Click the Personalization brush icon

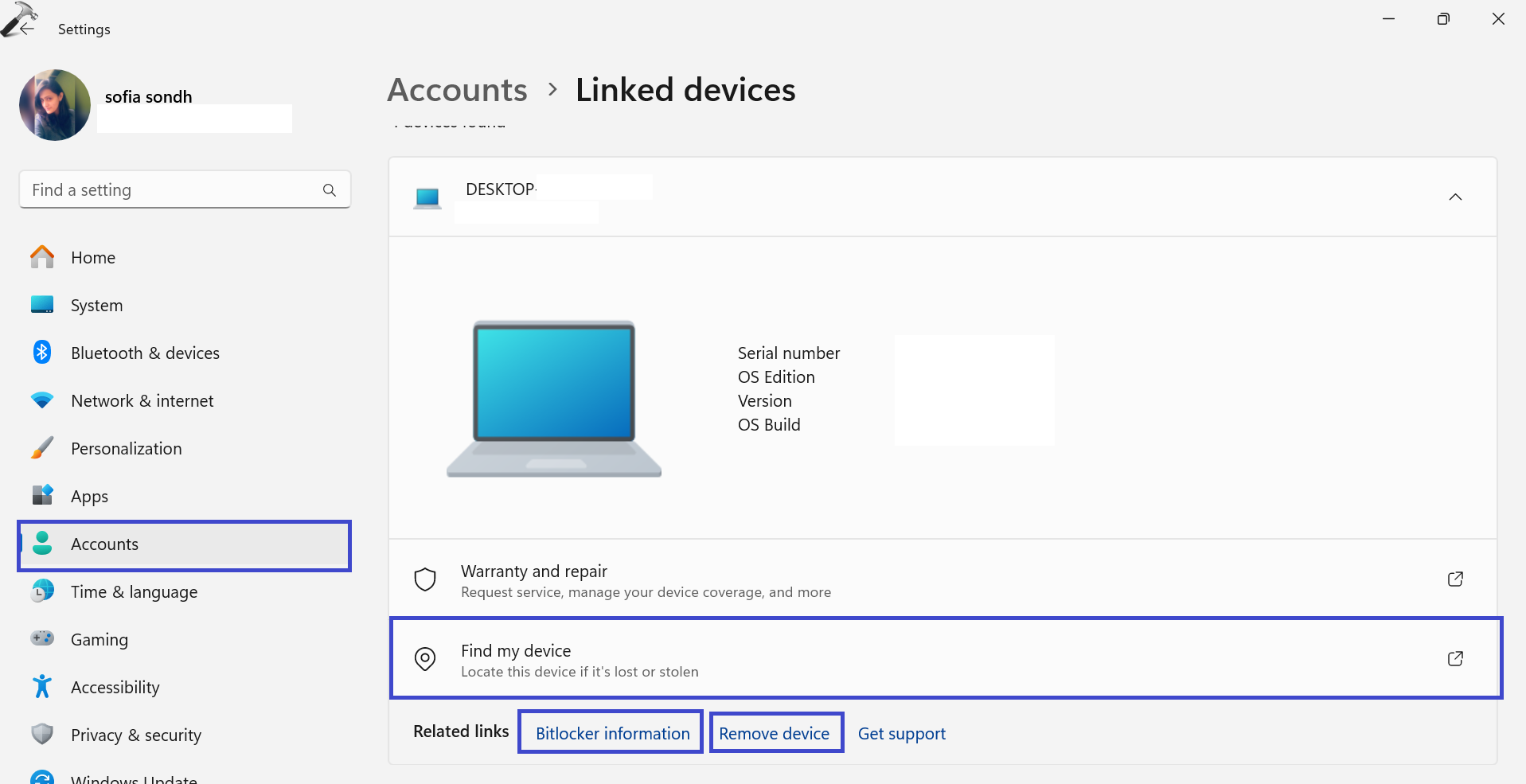tap(41, 448)
